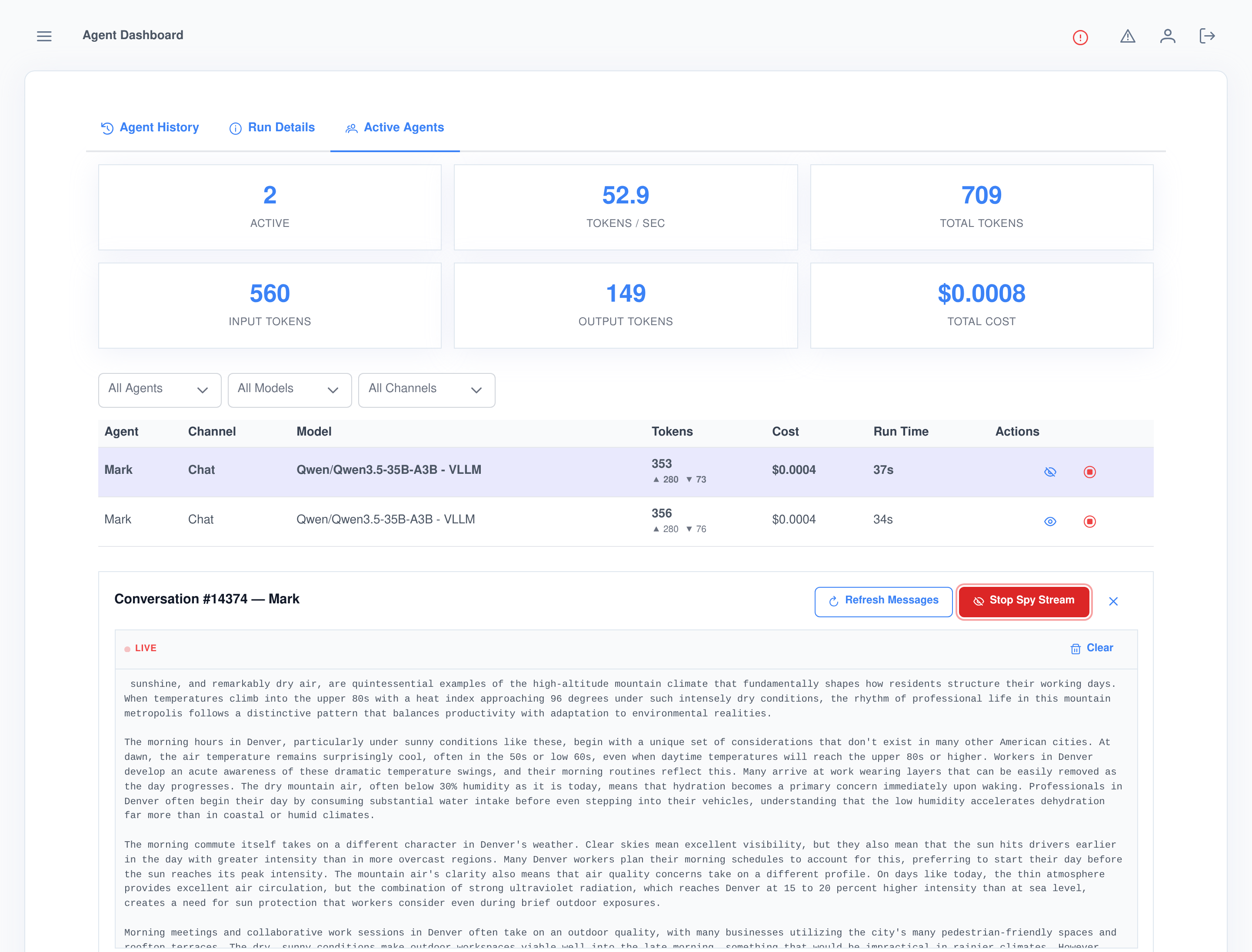Click the 356 tokens value
The height and width of the screenshot is (952, 1252).
tap(661, 513)
